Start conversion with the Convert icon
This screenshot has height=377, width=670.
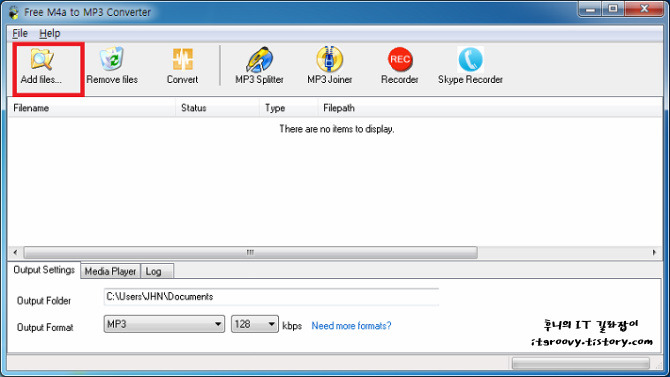[x=182, y=59]
